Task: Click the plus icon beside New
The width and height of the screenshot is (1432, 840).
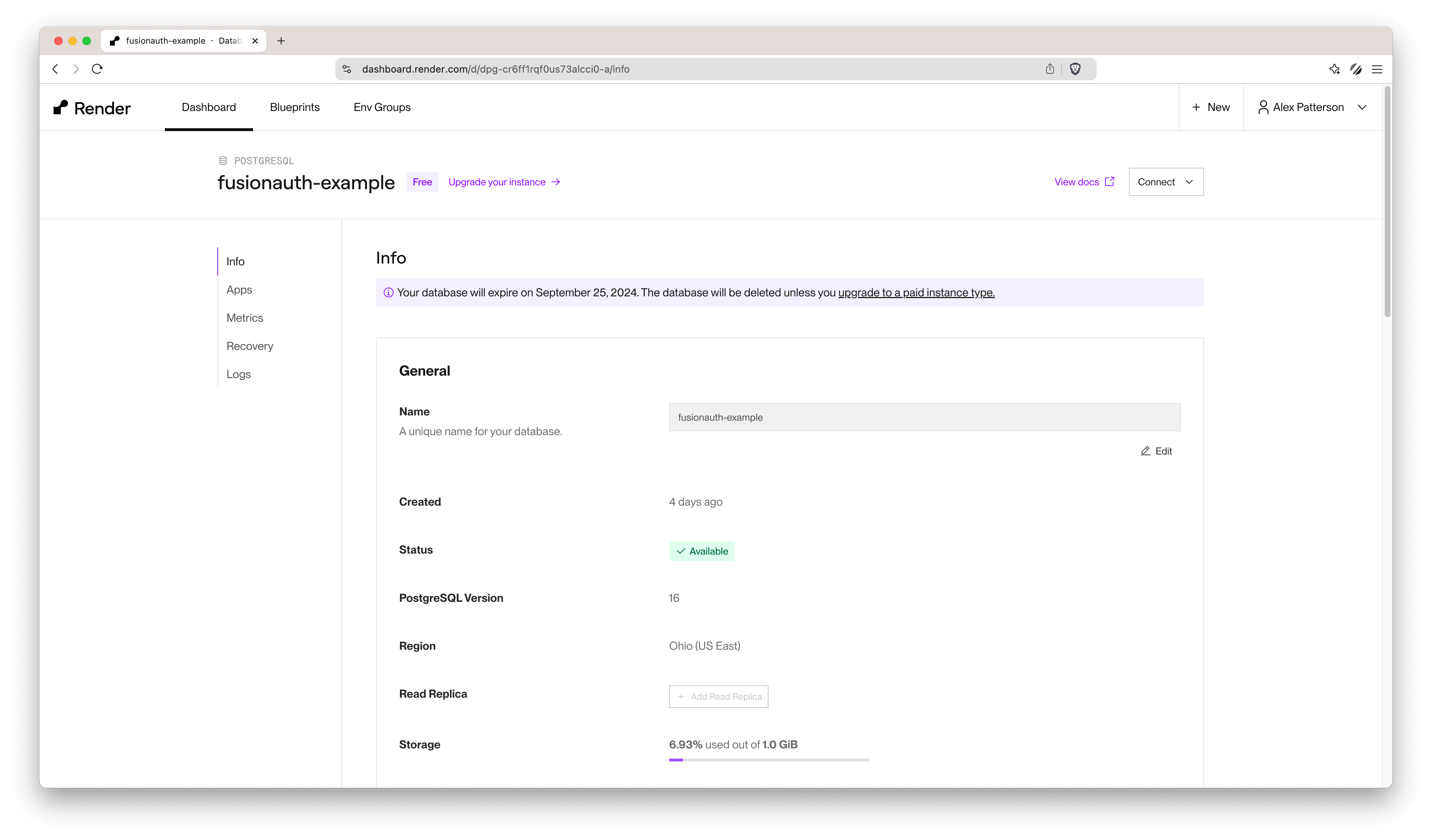Action: coord(1196,107)
